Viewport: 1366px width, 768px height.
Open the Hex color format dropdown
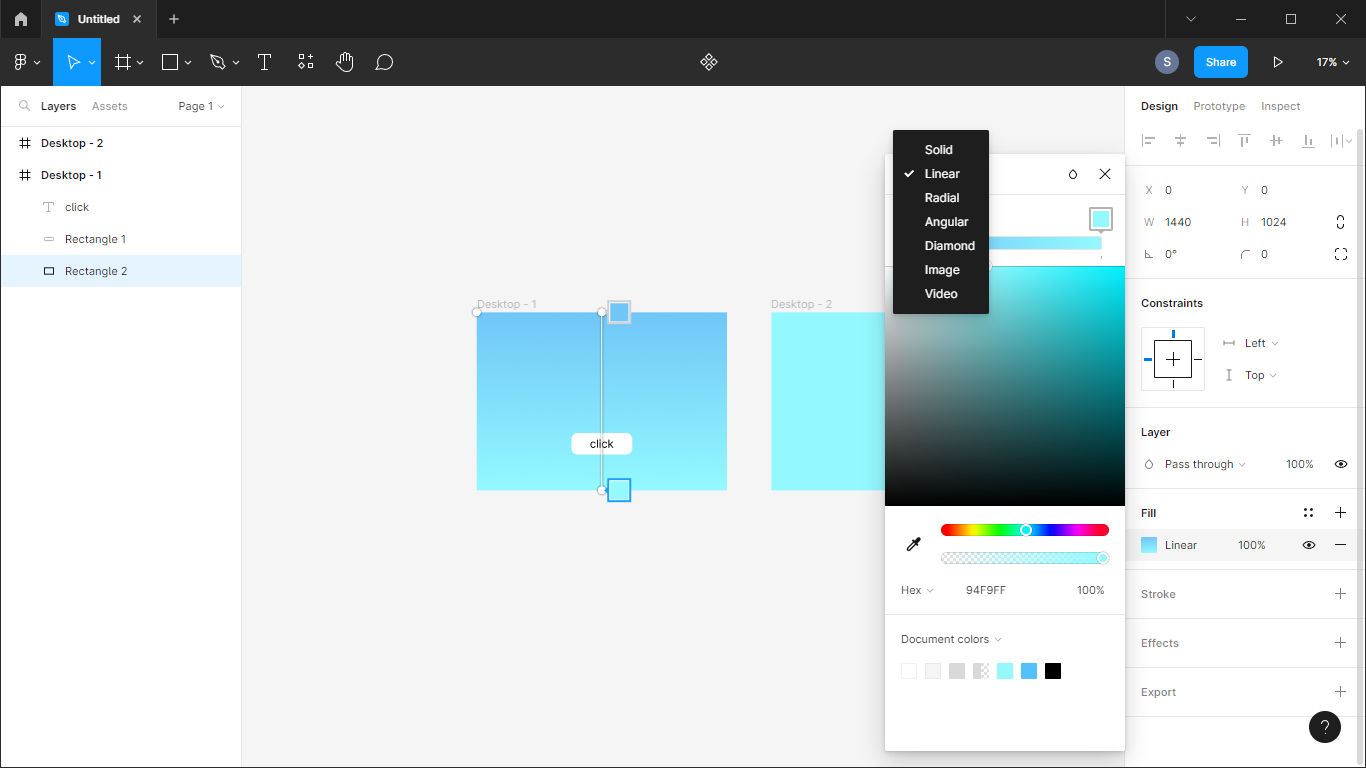tap(917, 590)
